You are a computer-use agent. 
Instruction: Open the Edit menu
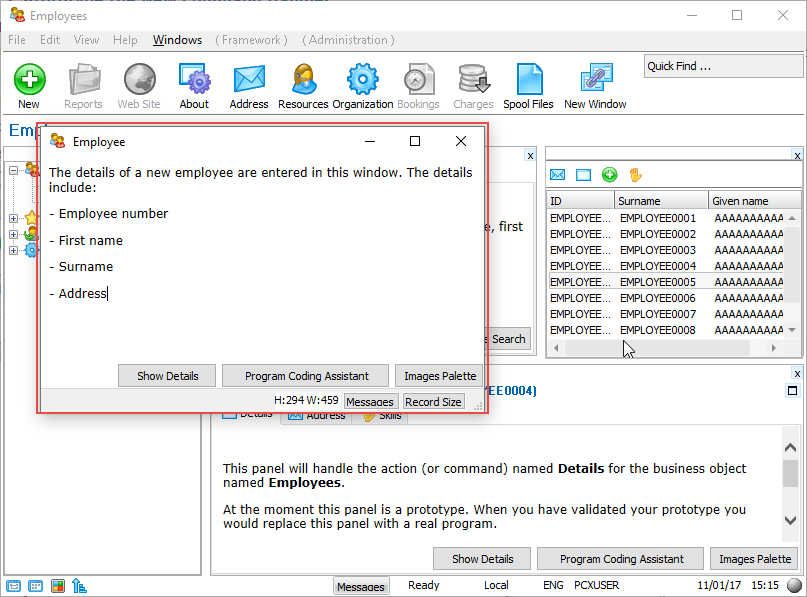pyautogui.click(x=50, y=40)
